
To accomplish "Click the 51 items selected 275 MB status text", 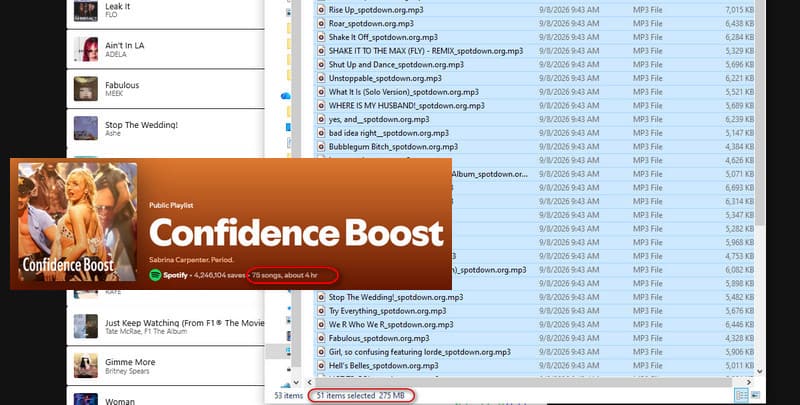I will coord(361,395).
